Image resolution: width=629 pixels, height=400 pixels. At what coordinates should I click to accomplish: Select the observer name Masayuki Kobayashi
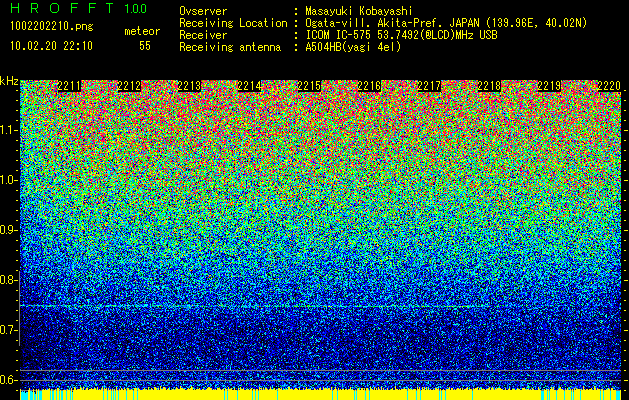coord(359,12)
